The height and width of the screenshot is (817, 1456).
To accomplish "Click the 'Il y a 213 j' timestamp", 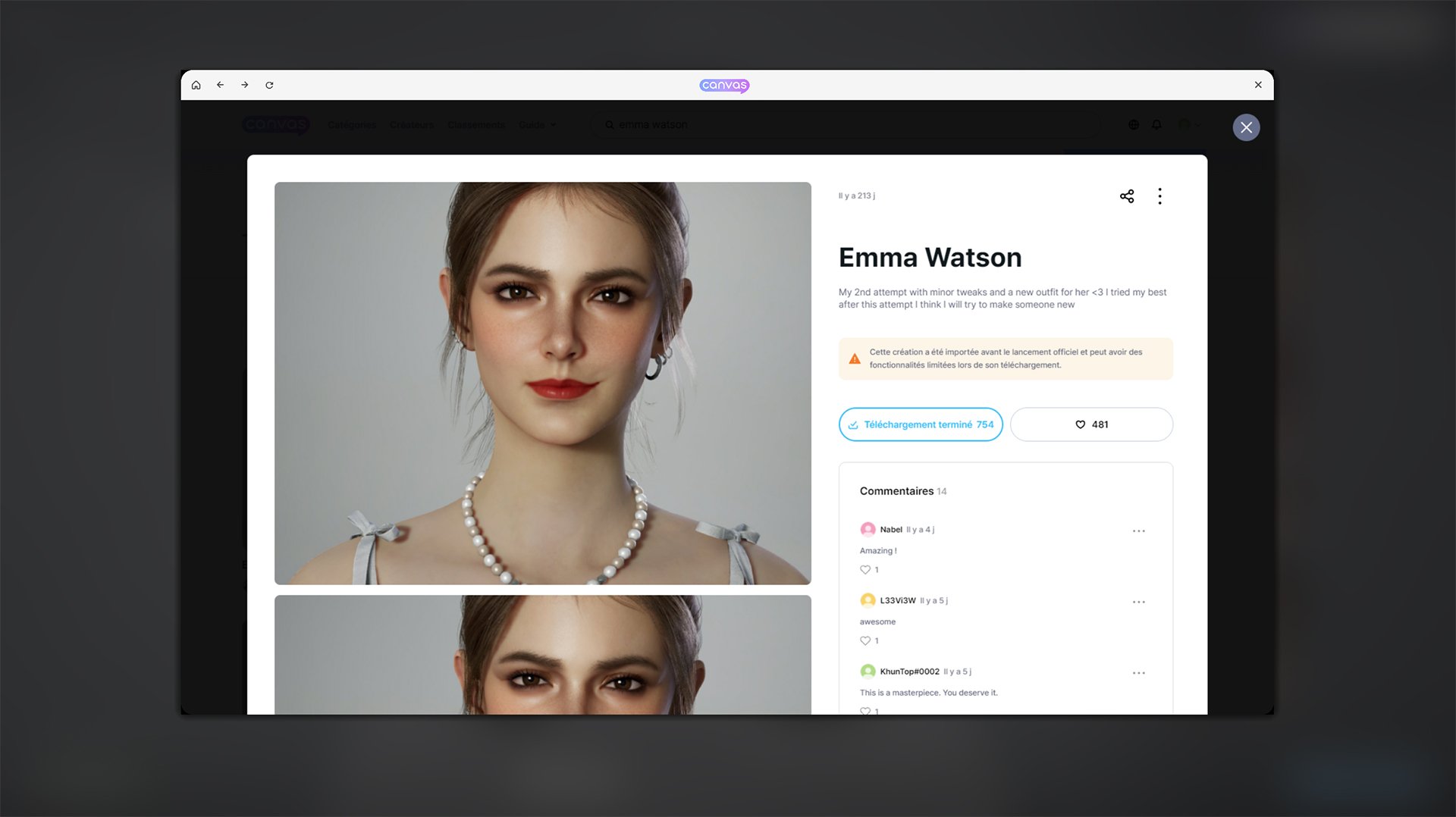I will pos(856,196).
